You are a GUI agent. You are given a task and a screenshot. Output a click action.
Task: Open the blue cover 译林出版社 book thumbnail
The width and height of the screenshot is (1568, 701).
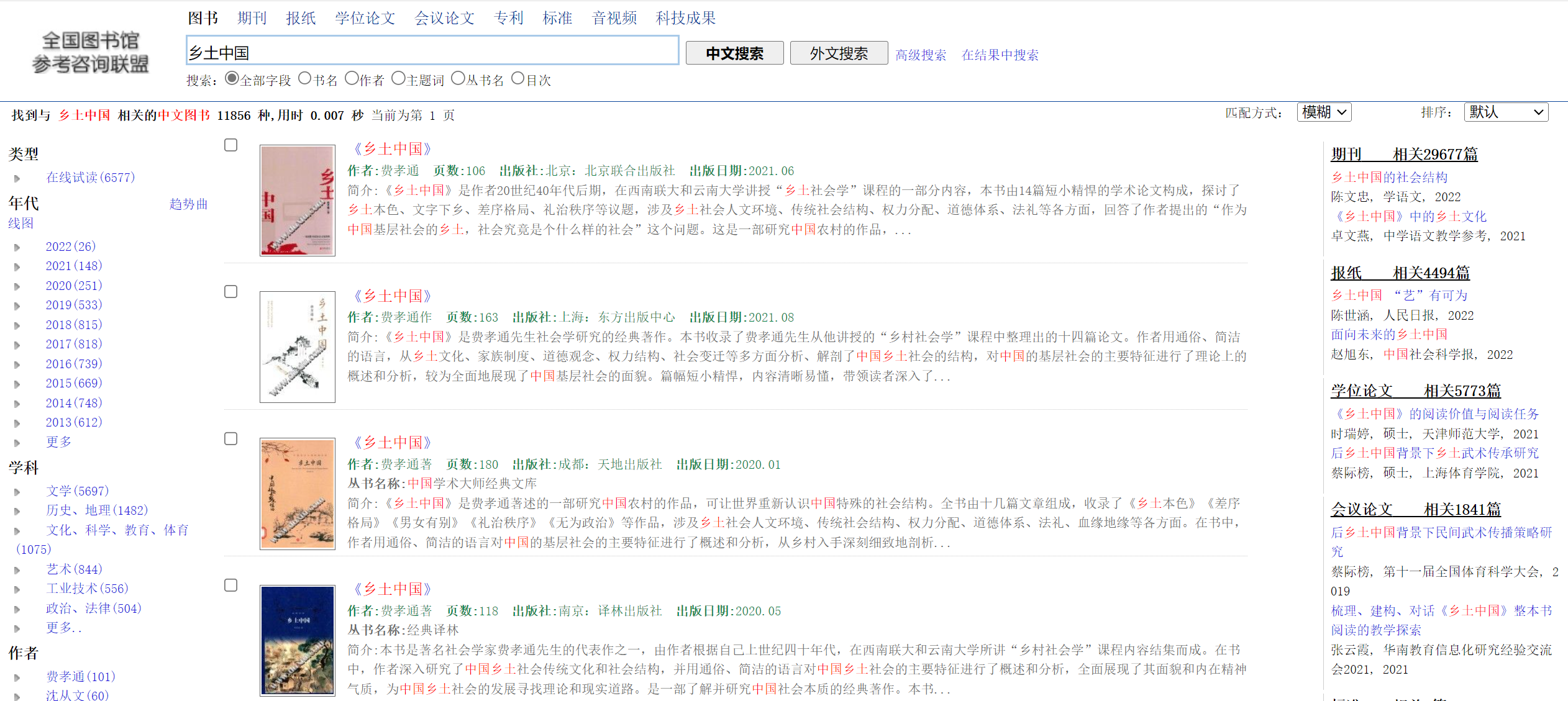coord(298,640)
